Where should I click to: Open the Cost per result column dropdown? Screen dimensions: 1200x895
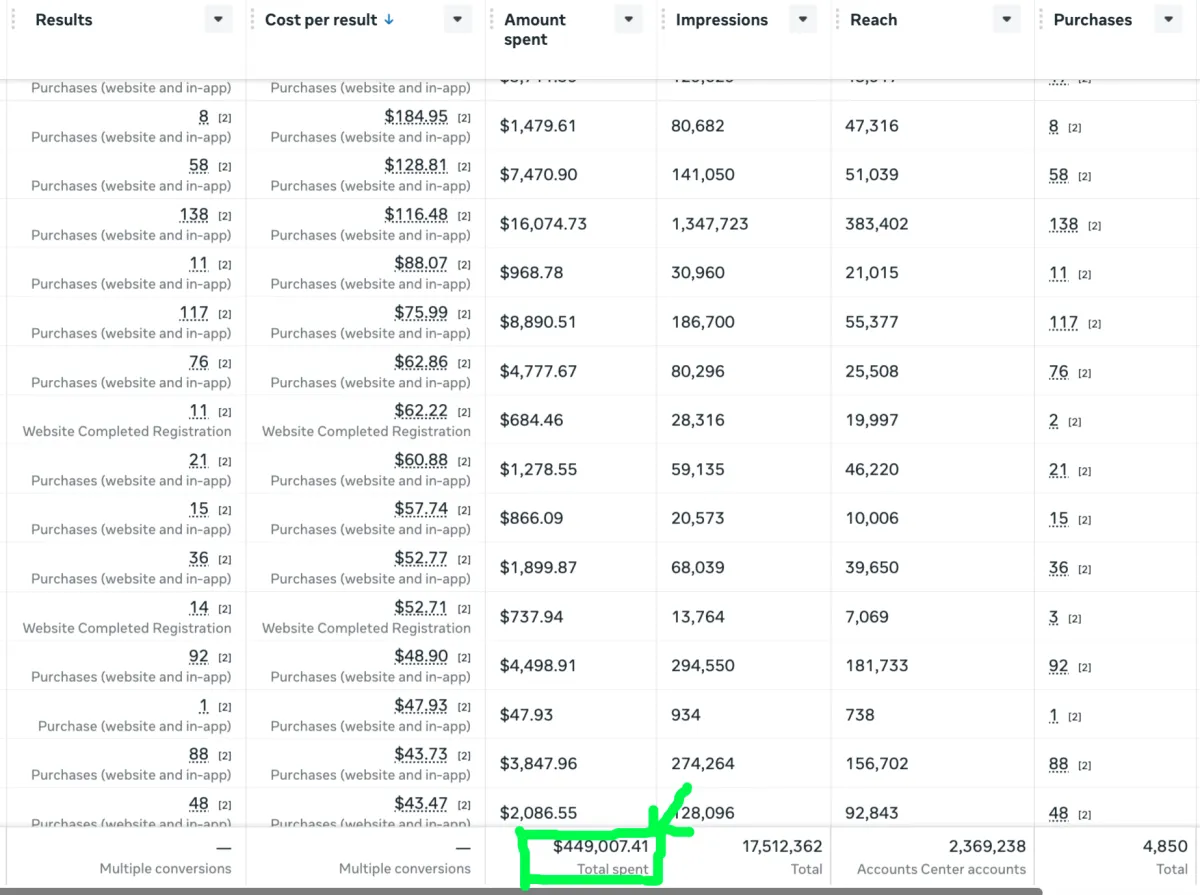[x=457, y=20]
